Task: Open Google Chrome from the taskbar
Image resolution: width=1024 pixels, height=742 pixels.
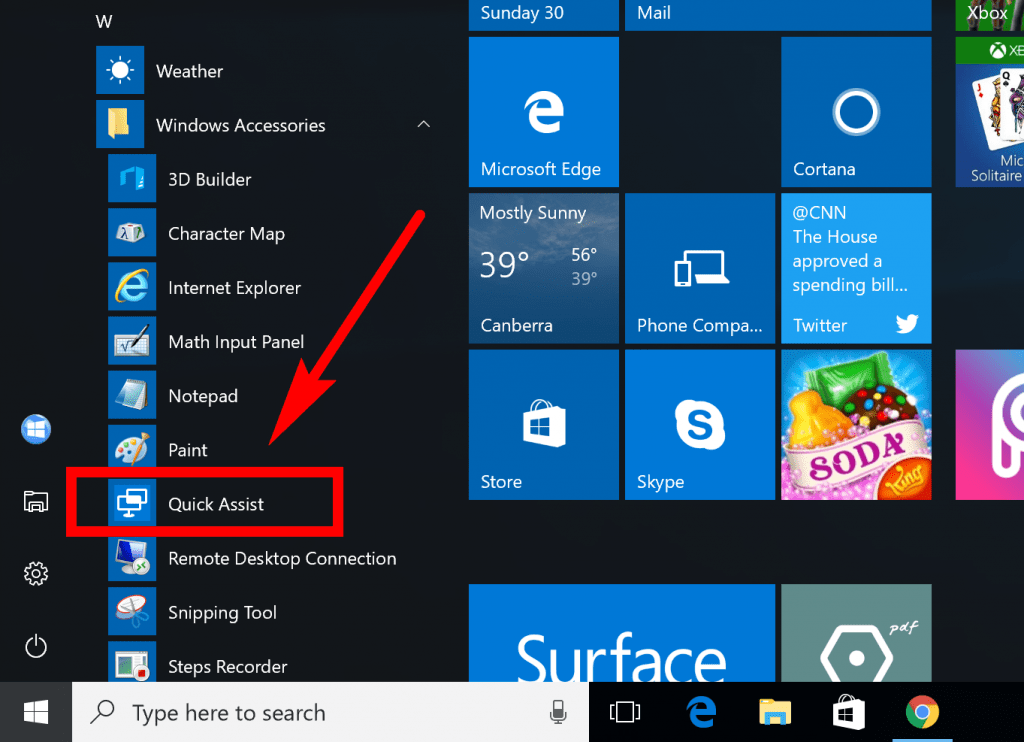Action: coord(921,712)
